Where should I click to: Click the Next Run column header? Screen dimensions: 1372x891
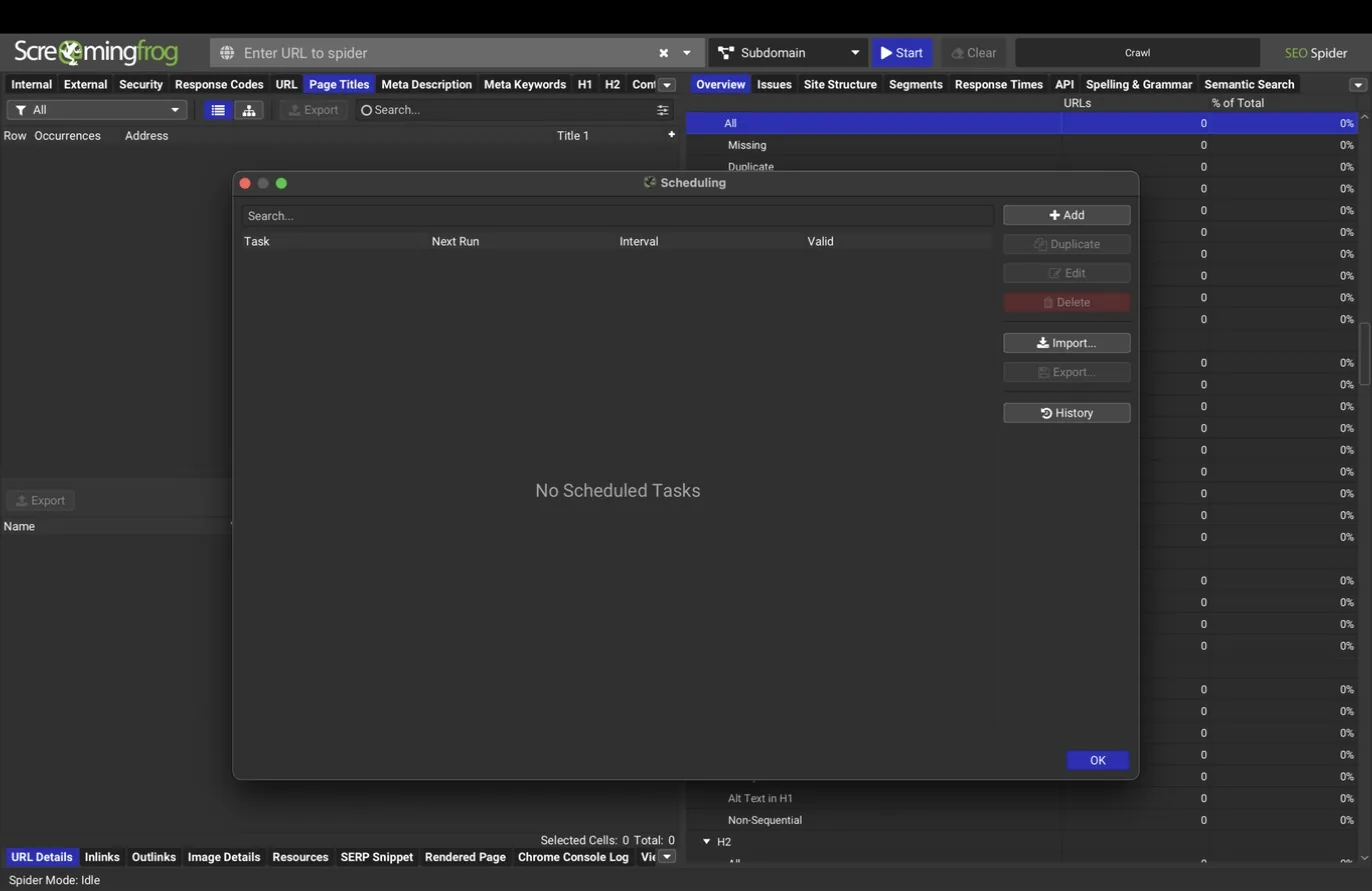tap(455, 241)
